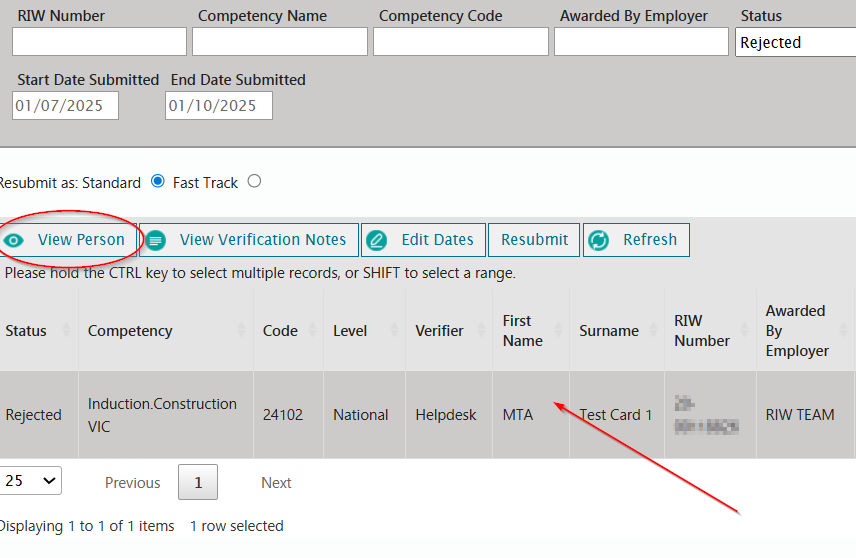Screen dimensions: 856x558
Task: Click the pencil icon on Edit Dates
Action: [377, 240]
